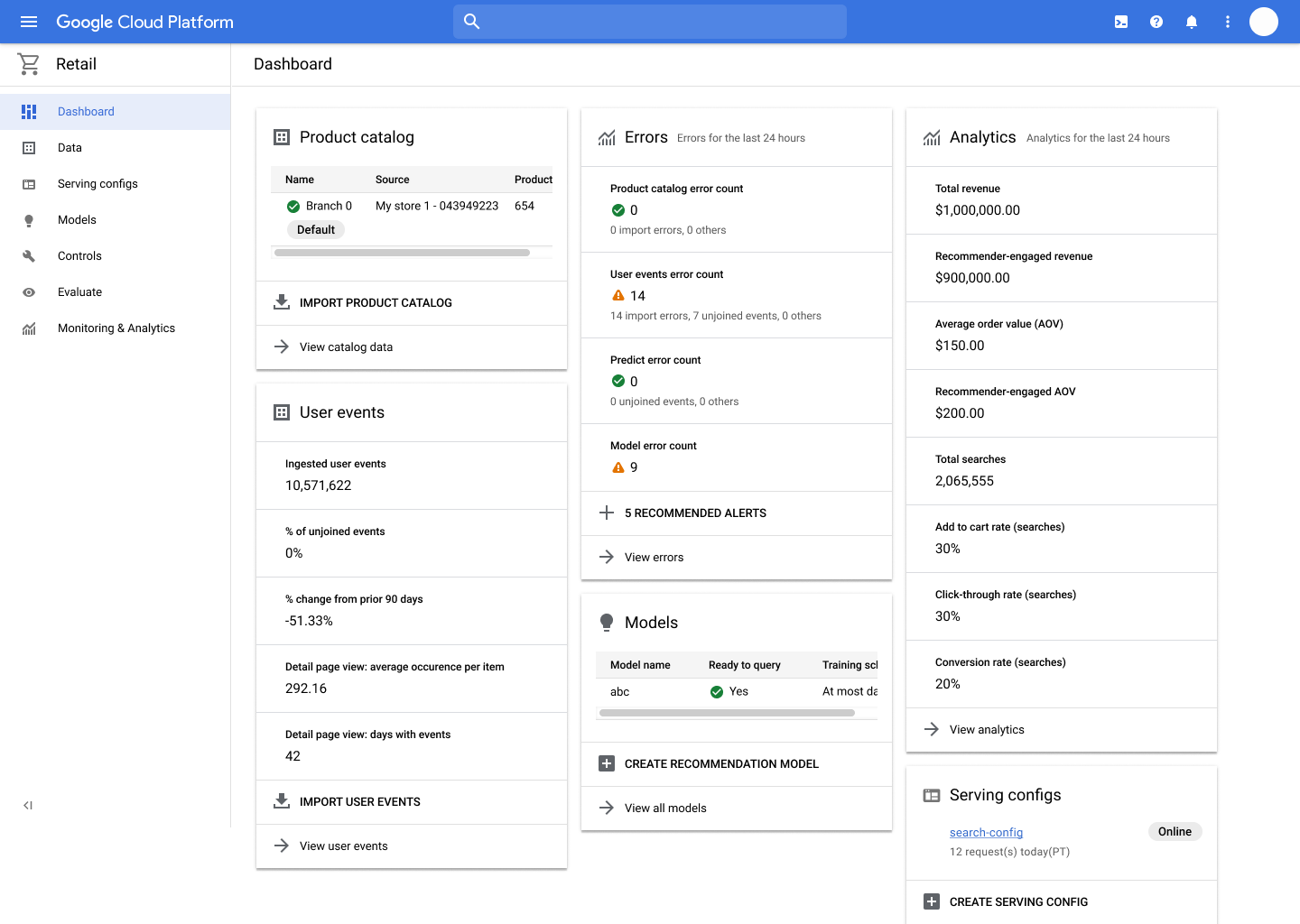Open Models in the sidebar
This screenshot has width=1300, height=924.
pyautogui.click(x=116, y=220)
